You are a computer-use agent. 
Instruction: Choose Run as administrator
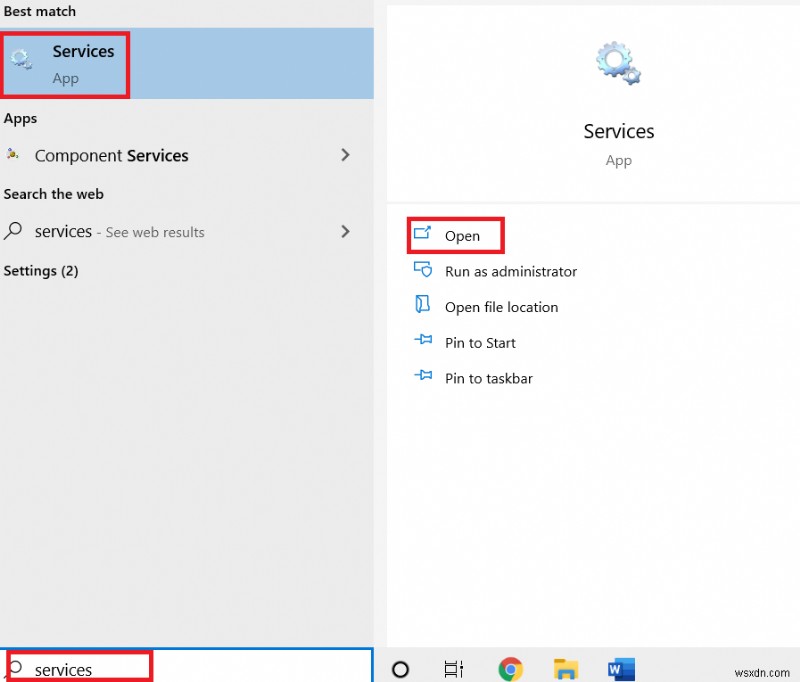click(511, 271)
